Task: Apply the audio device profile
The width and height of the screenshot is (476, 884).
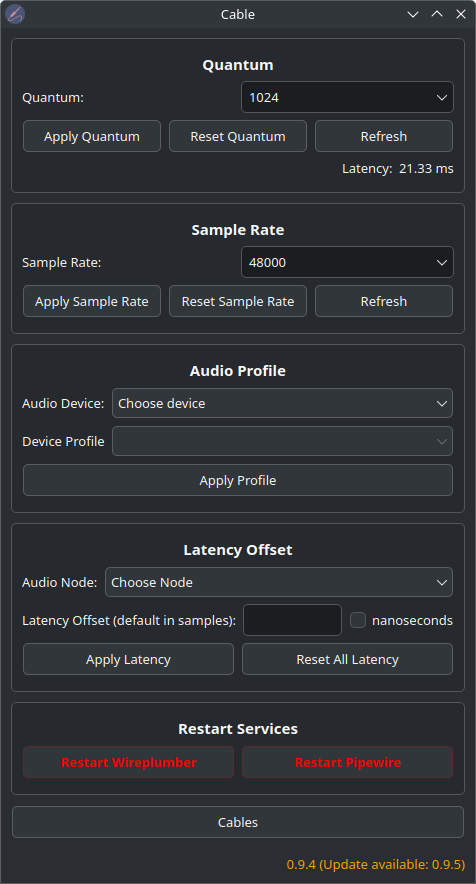Action: pos(238,480)
